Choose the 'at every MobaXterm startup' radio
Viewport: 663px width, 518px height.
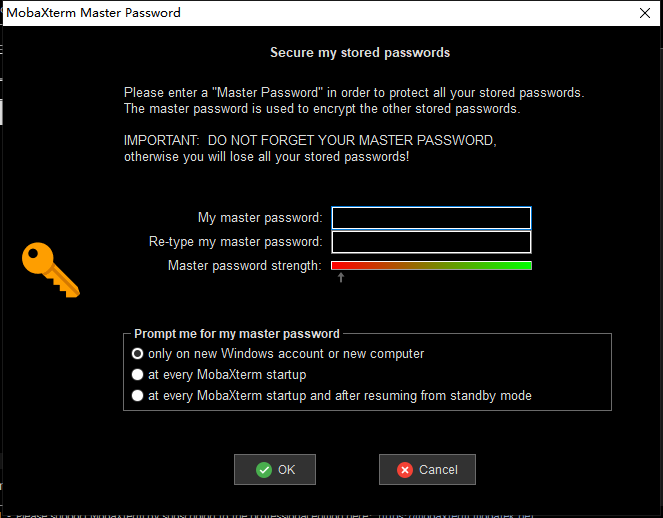pos(137,375)
